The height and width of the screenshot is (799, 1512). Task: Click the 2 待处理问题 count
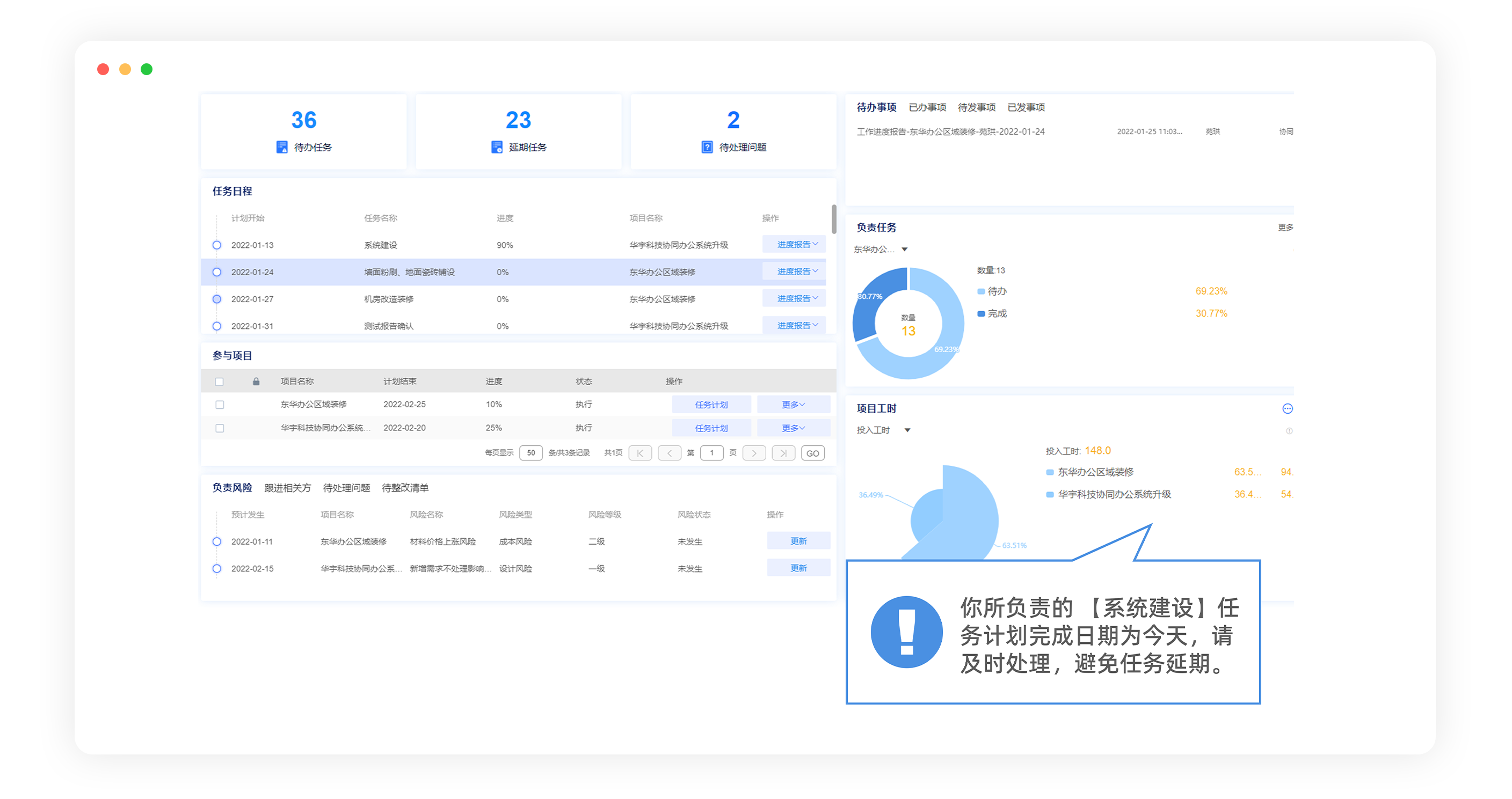[x=733, y=120]
